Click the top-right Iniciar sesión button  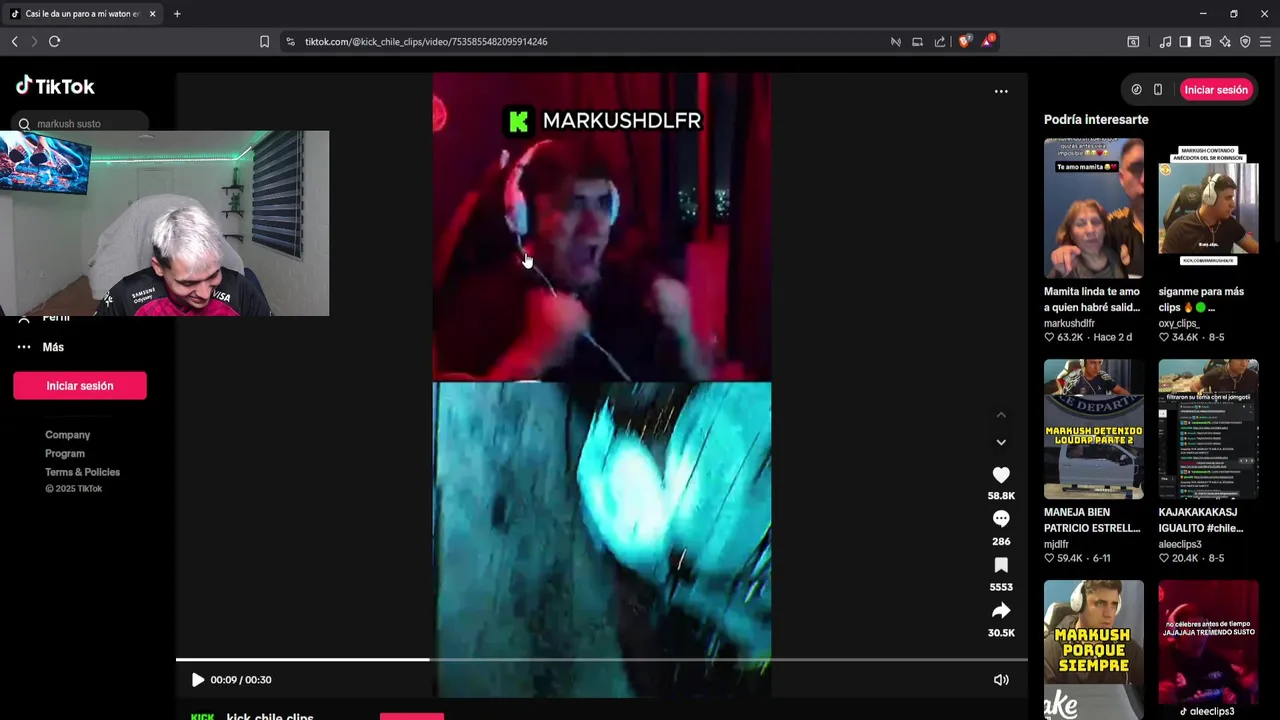coord(1216,90)
